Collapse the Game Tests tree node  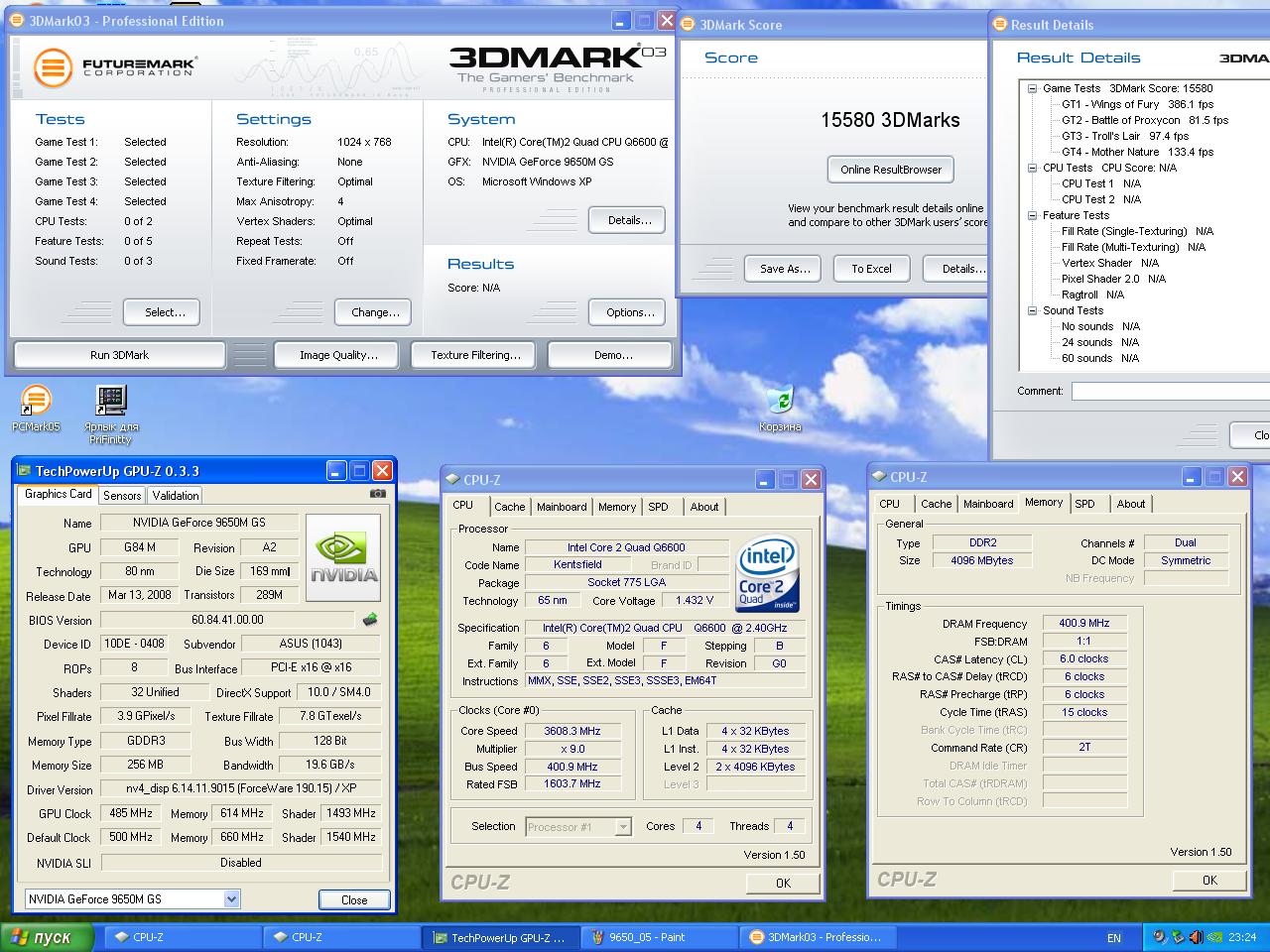pos(1032,88)
